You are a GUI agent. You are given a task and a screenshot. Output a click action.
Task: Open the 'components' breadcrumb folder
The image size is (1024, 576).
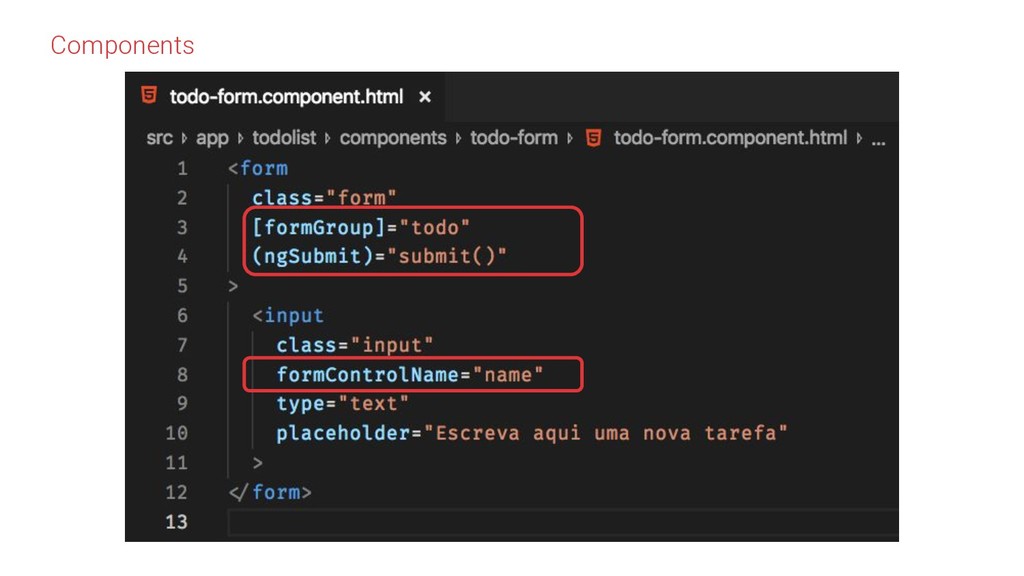393,138
